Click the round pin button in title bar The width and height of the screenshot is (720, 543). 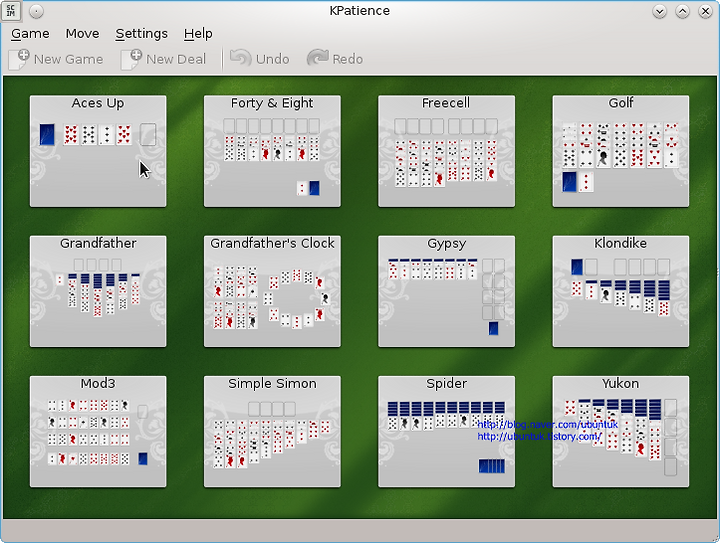36,11
